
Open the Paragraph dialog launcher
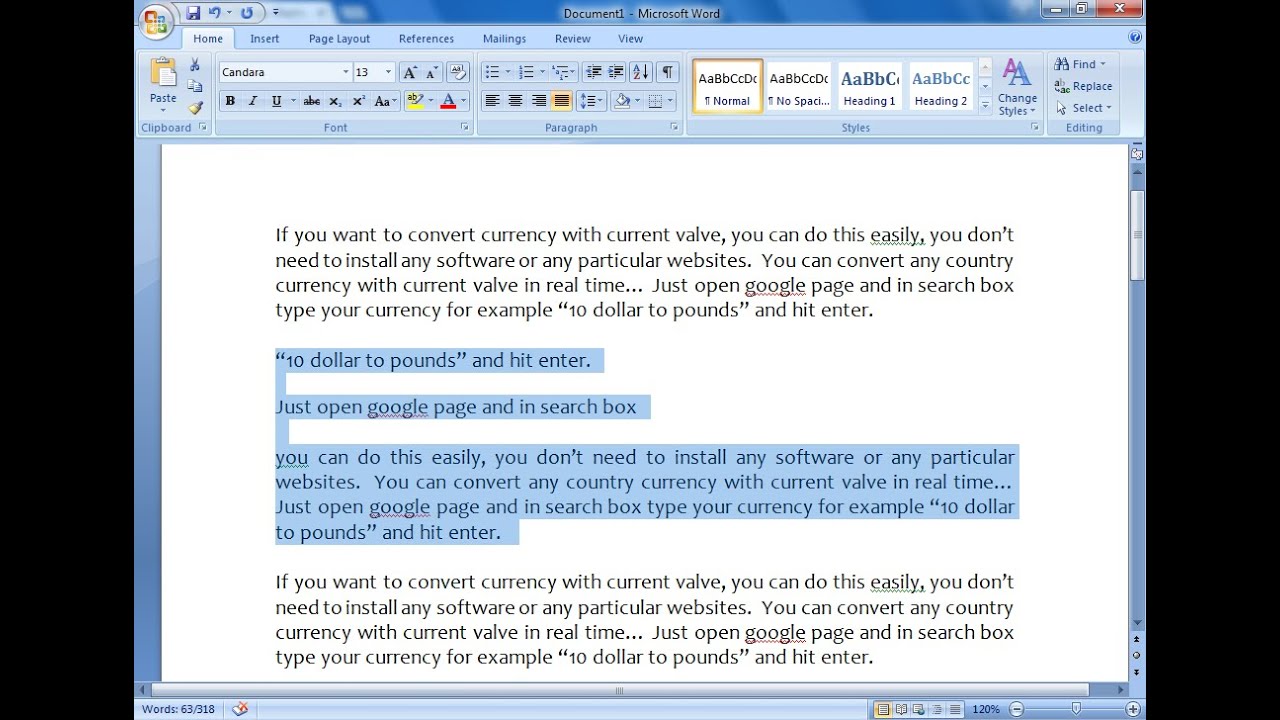pyautogui.click(x=674, y=128)
